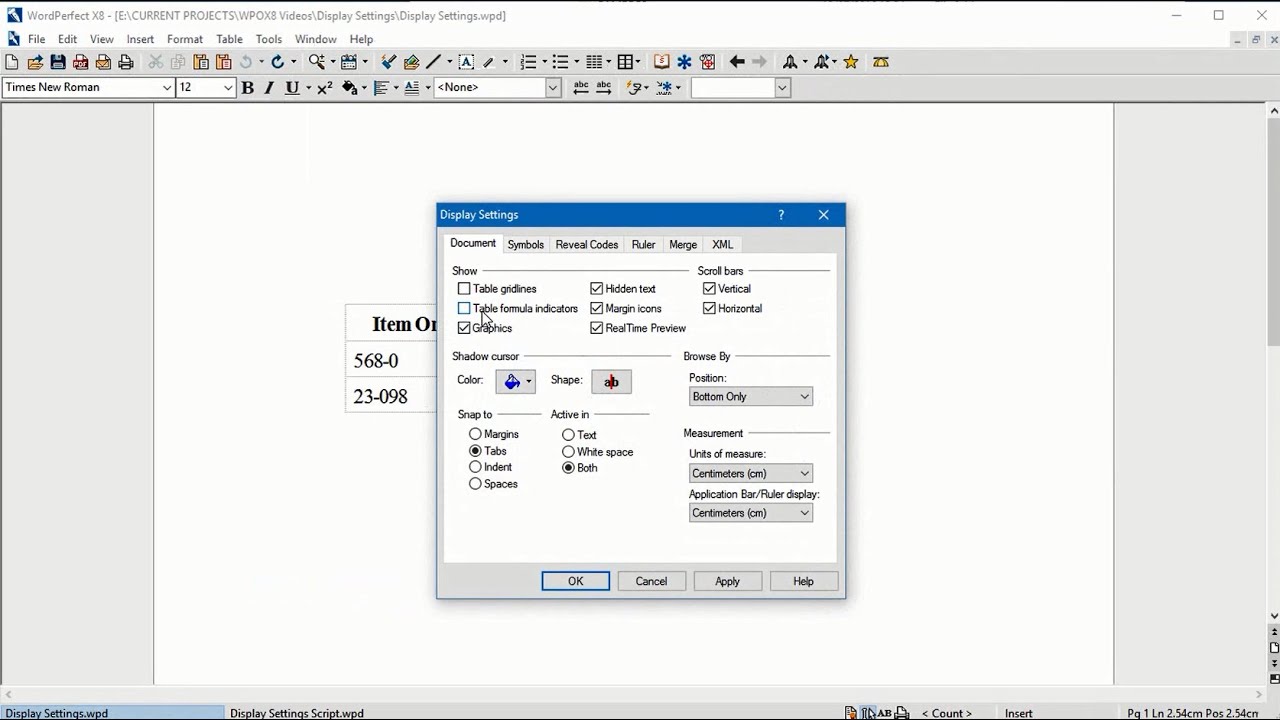
Task: Open the Format menu
Action: point(184,39)
